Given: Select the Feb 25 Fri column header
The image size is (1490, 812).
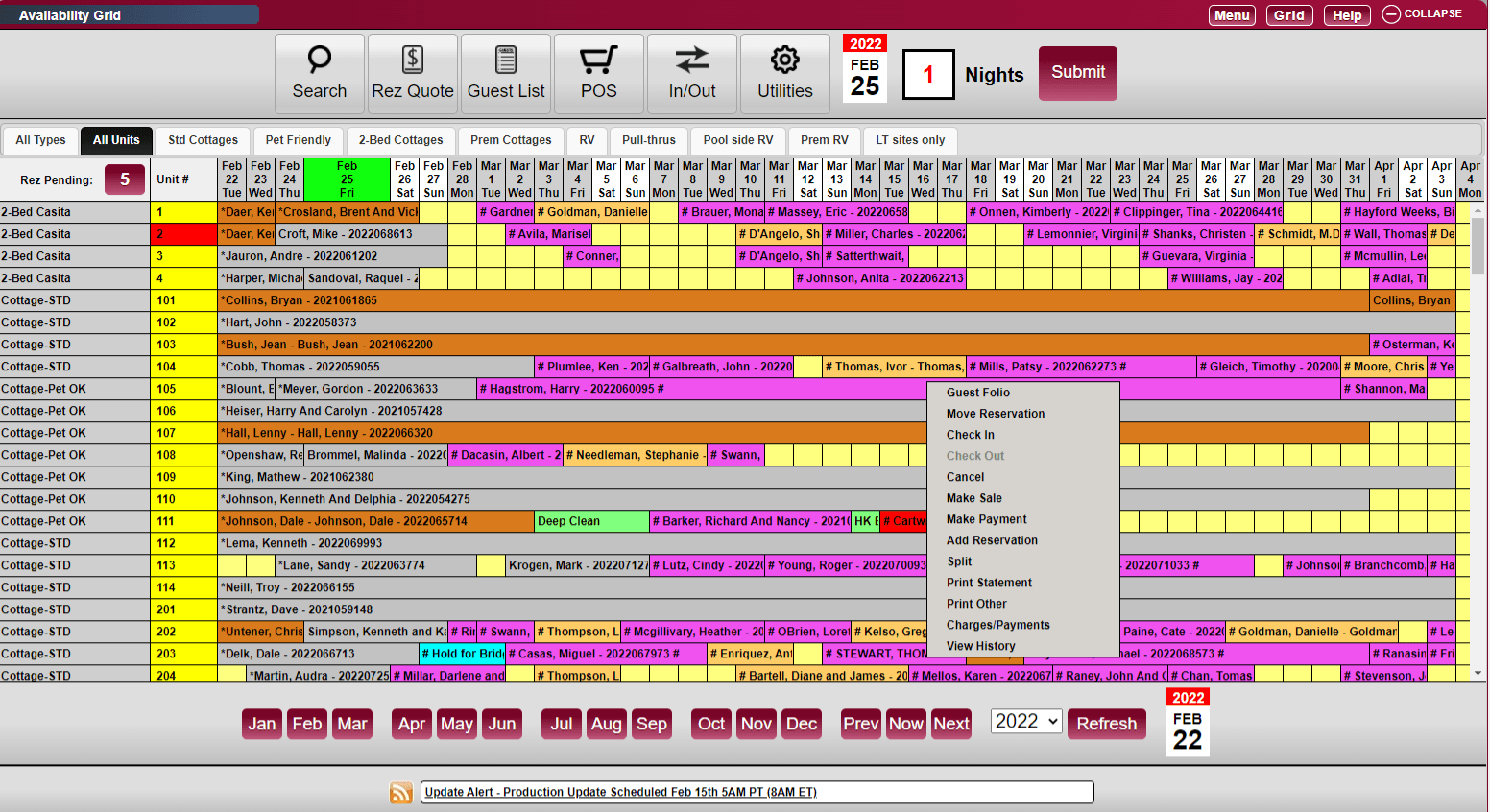Looking at the screenshot, I should click(347, 179).
